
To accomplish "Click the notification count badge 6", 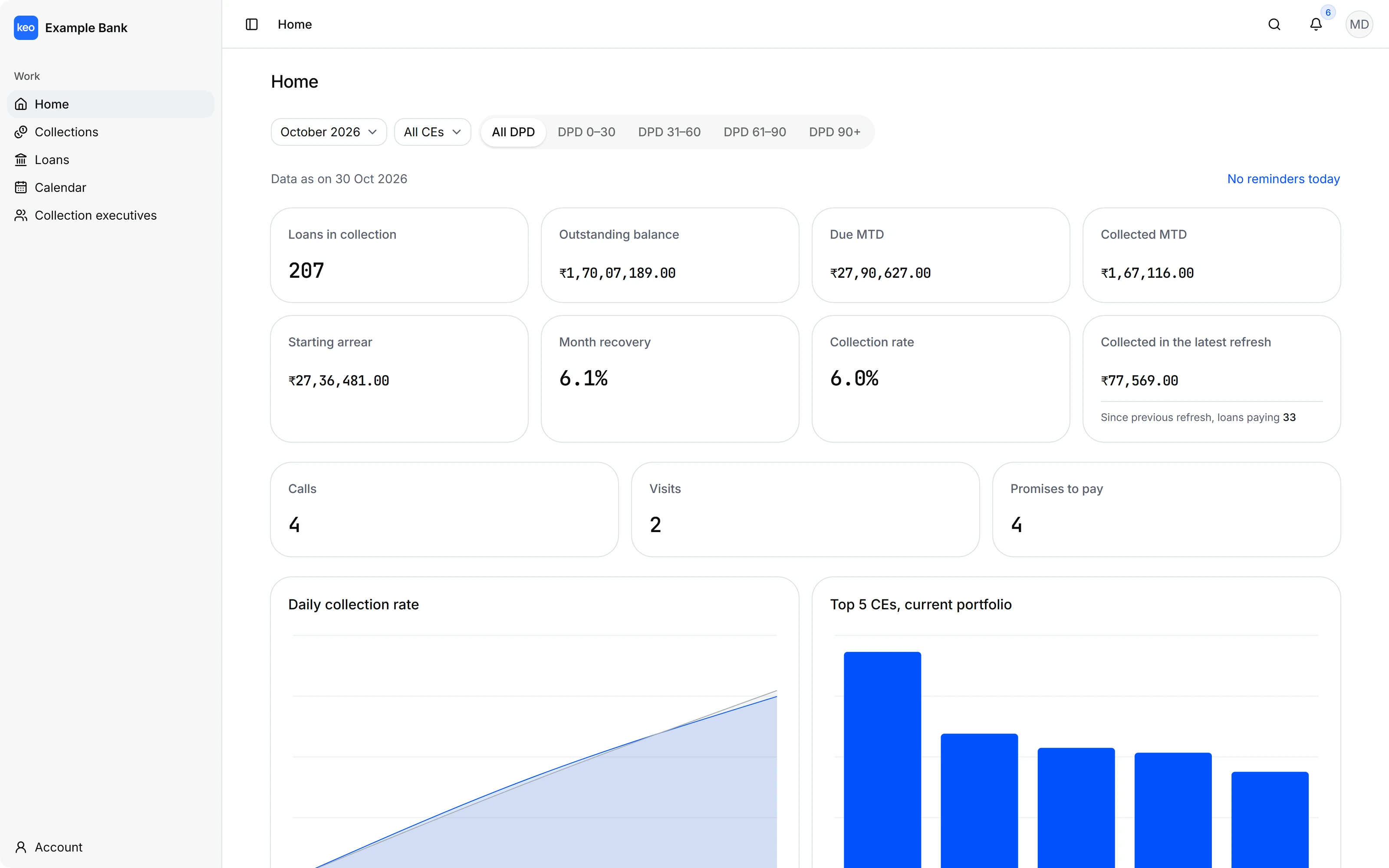I will 1328,13.
